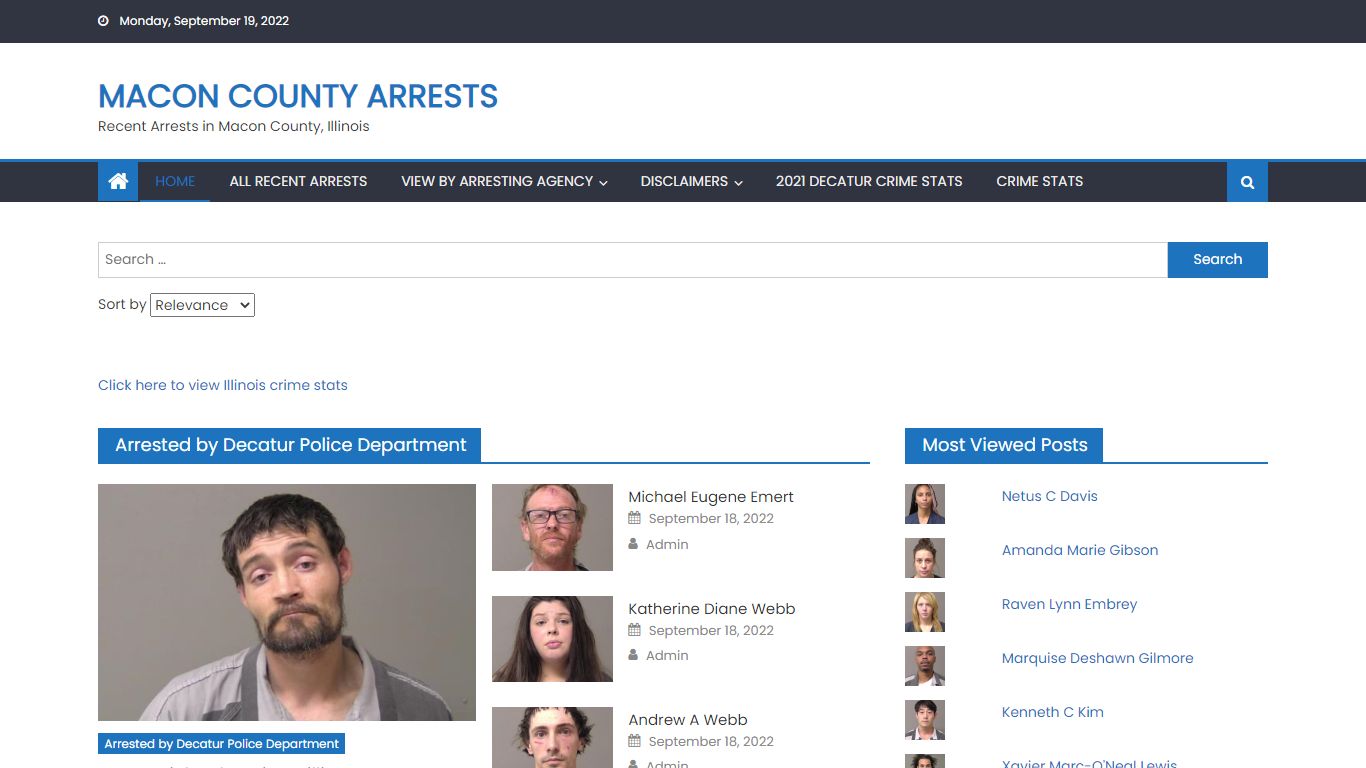Open the search magnifier icon in navbar
The height and width of the screenshot is (768, 1366).
[1247, 182]
